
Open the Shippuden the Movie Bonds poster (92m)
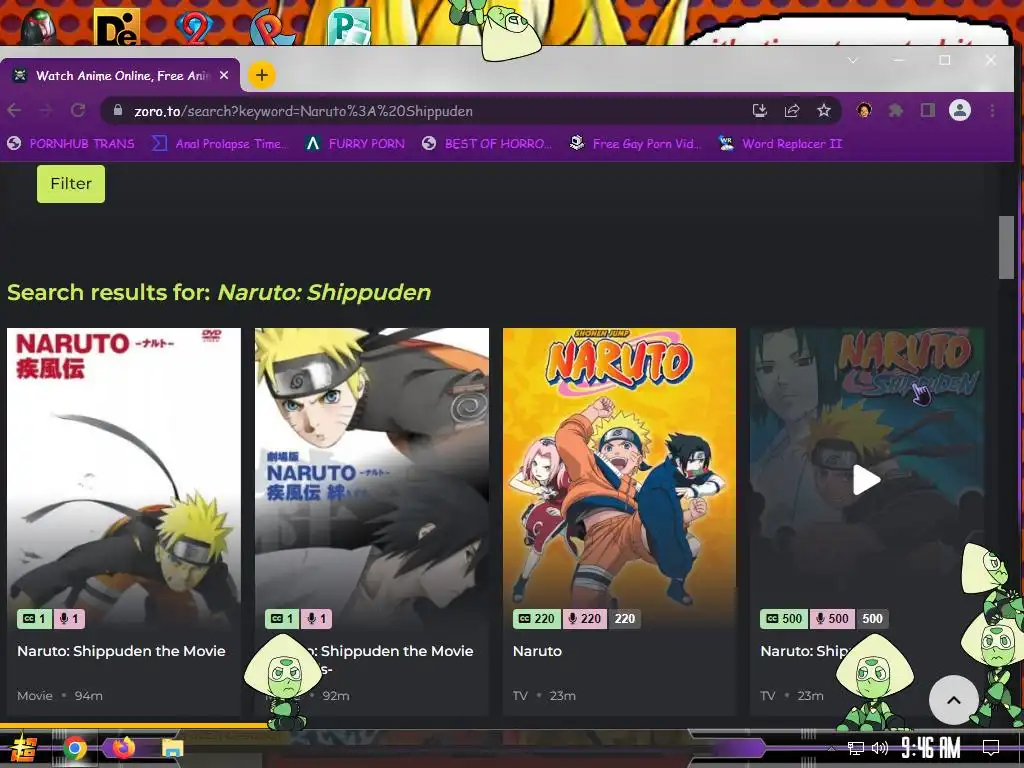pyautogui.click(x=372, y=477)
